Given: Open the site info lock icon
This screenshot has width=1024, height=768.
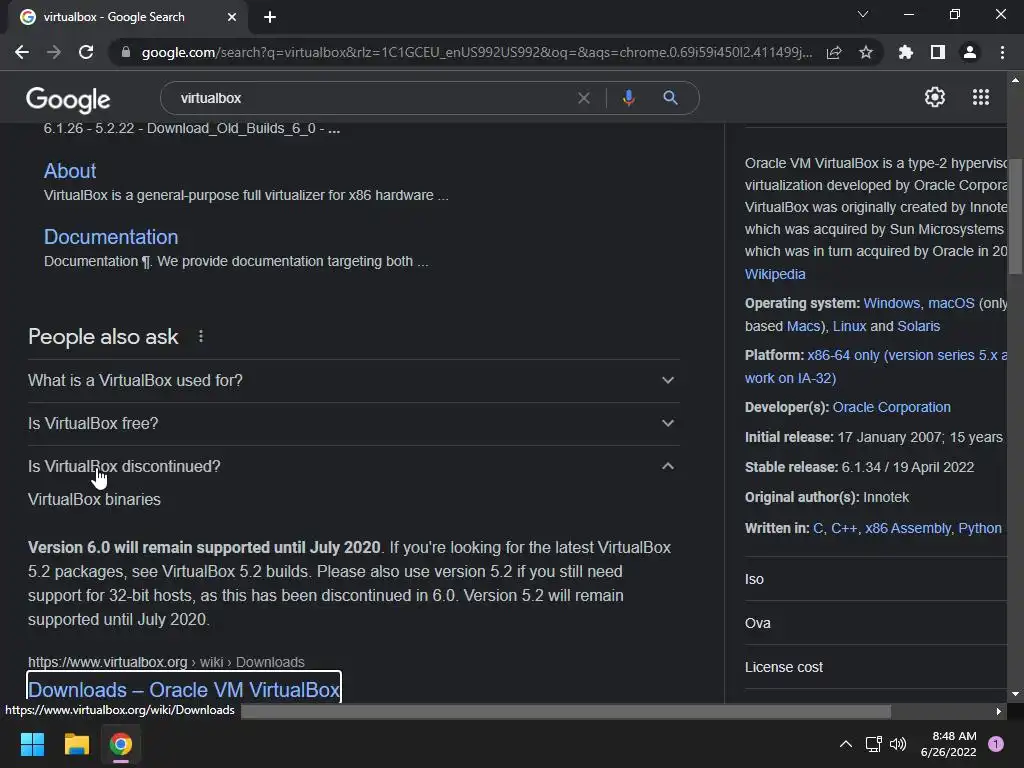Looking at the screenshot, I should point(126,52).
